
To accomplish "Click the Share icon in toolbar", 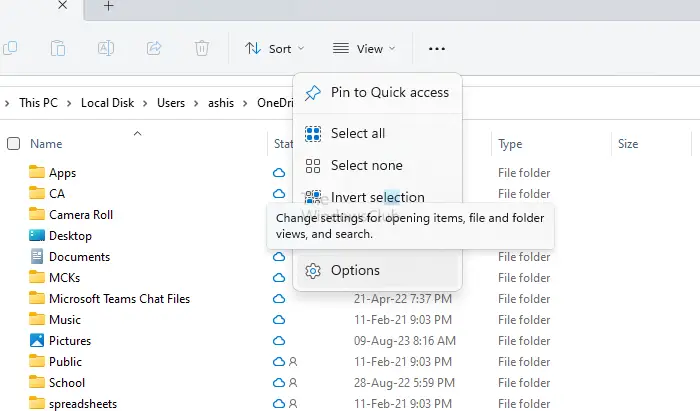I will click(x=154, y=48).
